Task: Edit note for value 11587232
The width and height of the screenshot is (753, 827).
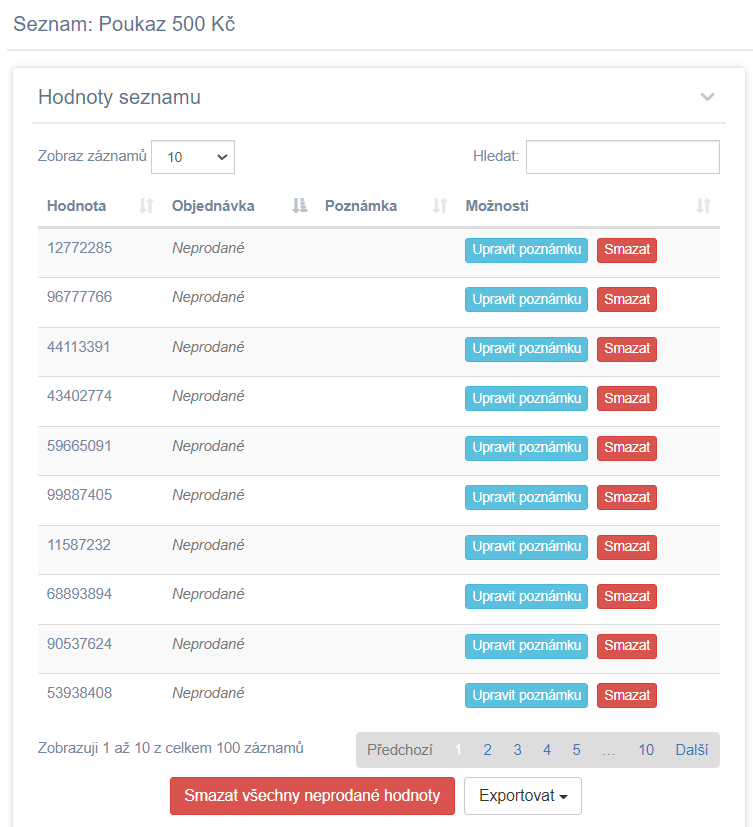Action: click(526, 547)
